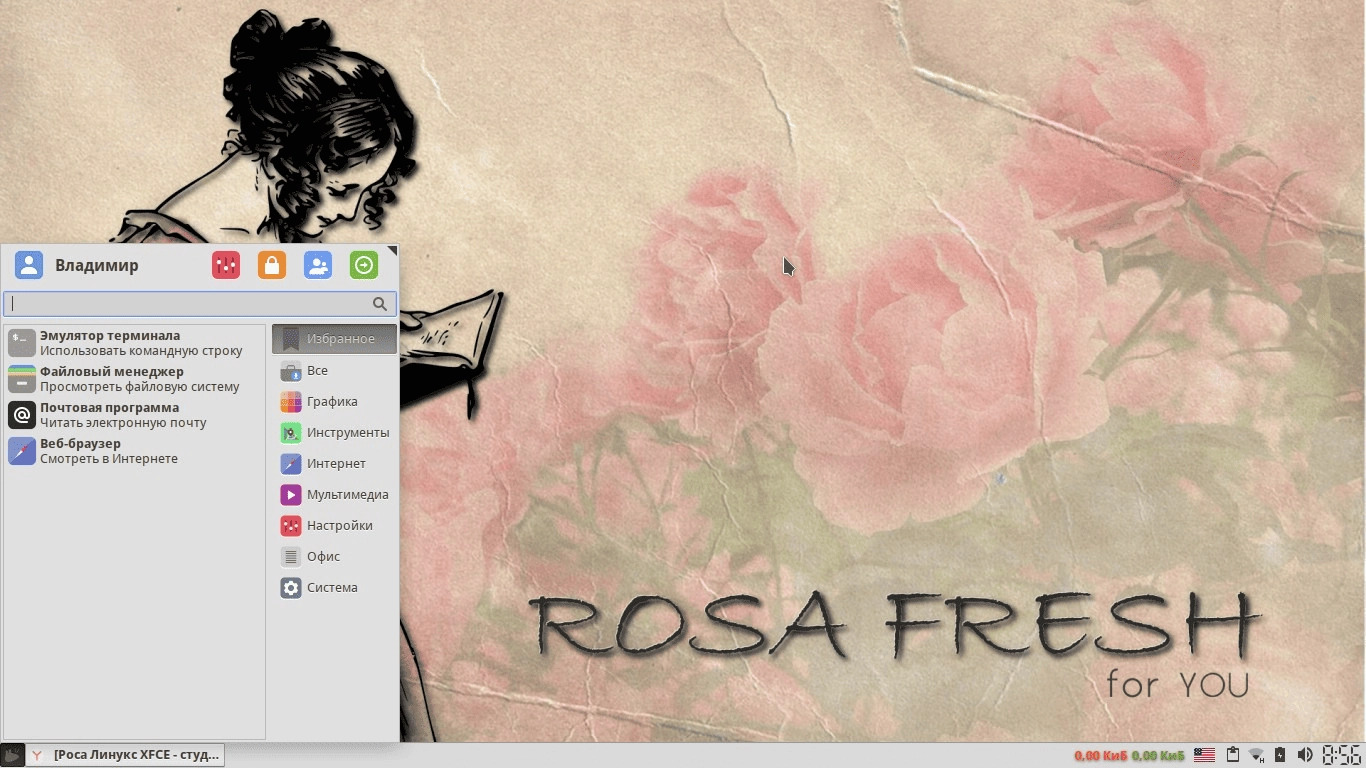Open the Интернет category

(x=334, y=463)
